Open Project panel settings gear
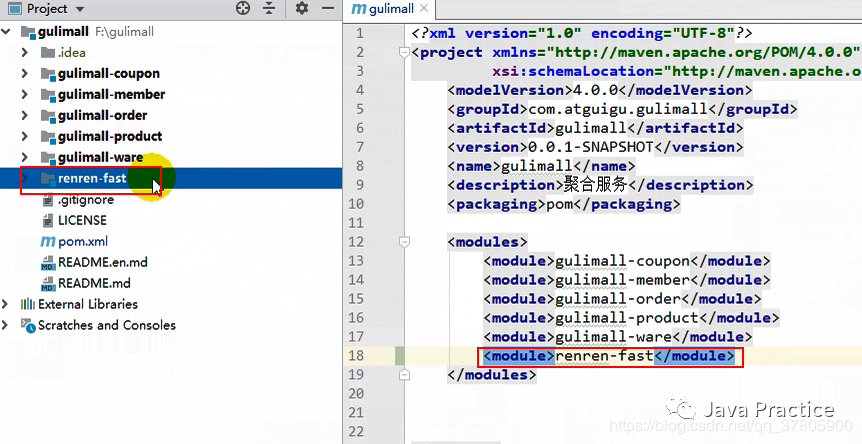Viewport: 862px width, 444px height. tap(302, 8)
